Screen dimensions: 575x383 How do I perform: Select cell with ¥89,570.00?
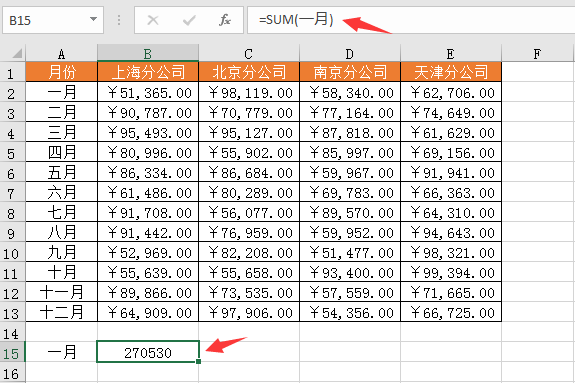click(x=350, y=212)
